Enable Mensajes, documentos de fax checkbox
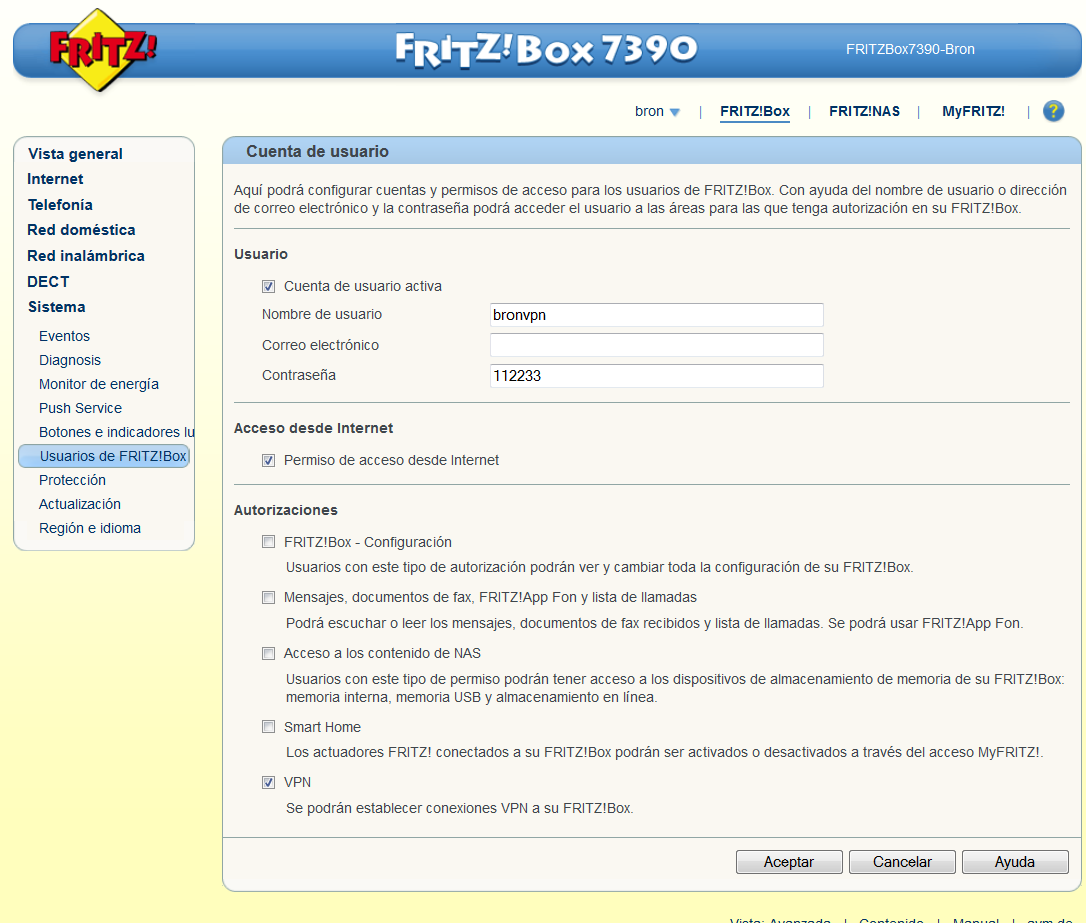The image size is (1086, 923). pos(269,598)
